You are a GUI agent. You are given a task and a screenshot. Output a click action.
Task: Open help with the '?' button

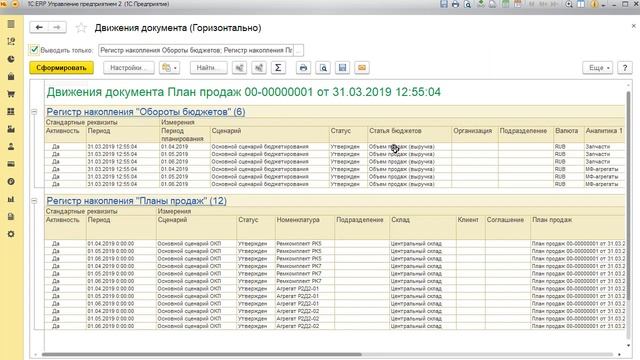coord(625,68)
